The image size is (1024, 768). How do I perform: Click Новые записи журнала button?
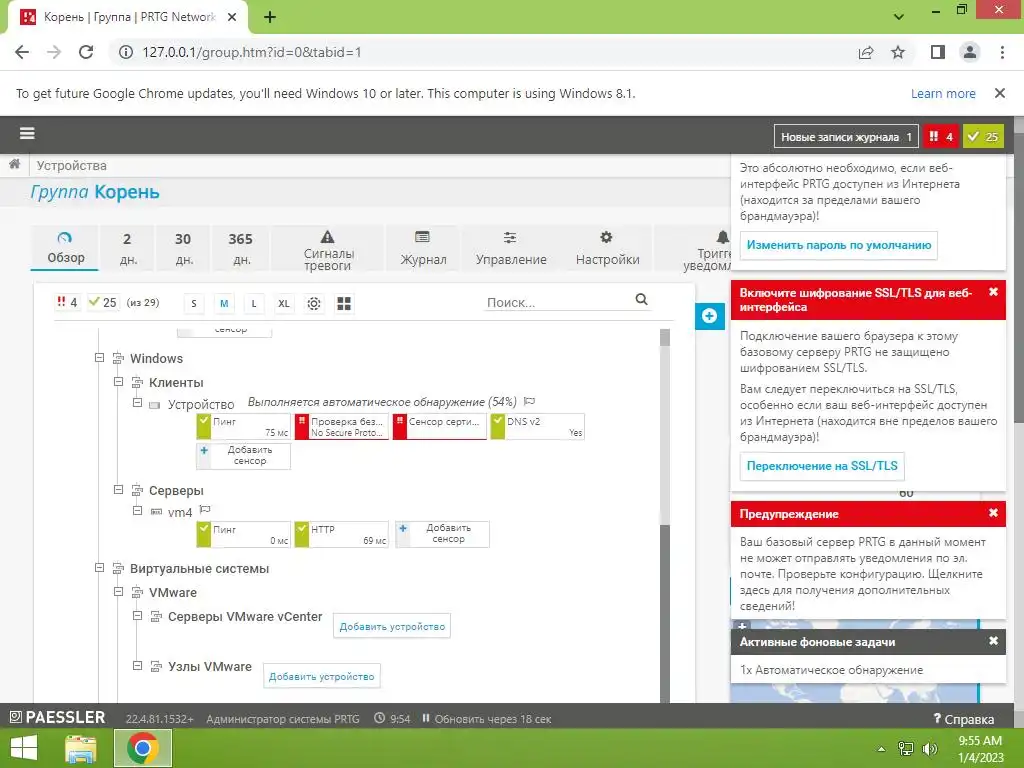click(x=846, y=136)
